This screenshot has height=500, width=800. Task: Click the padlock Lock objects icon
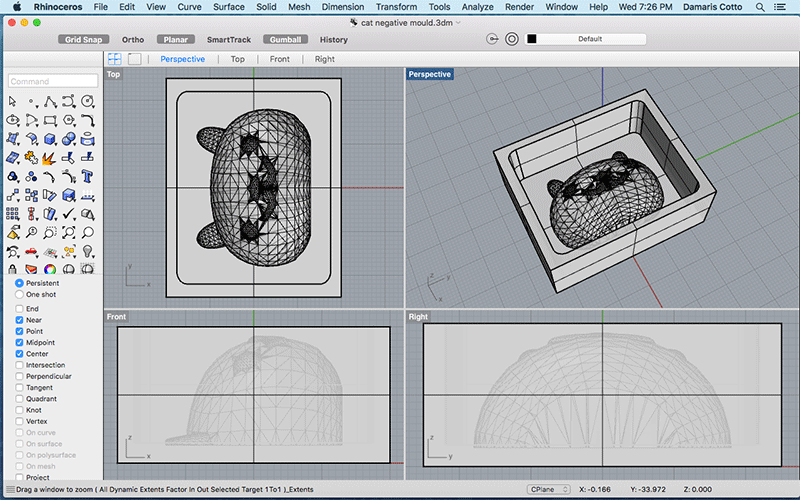tap(13, 269)
